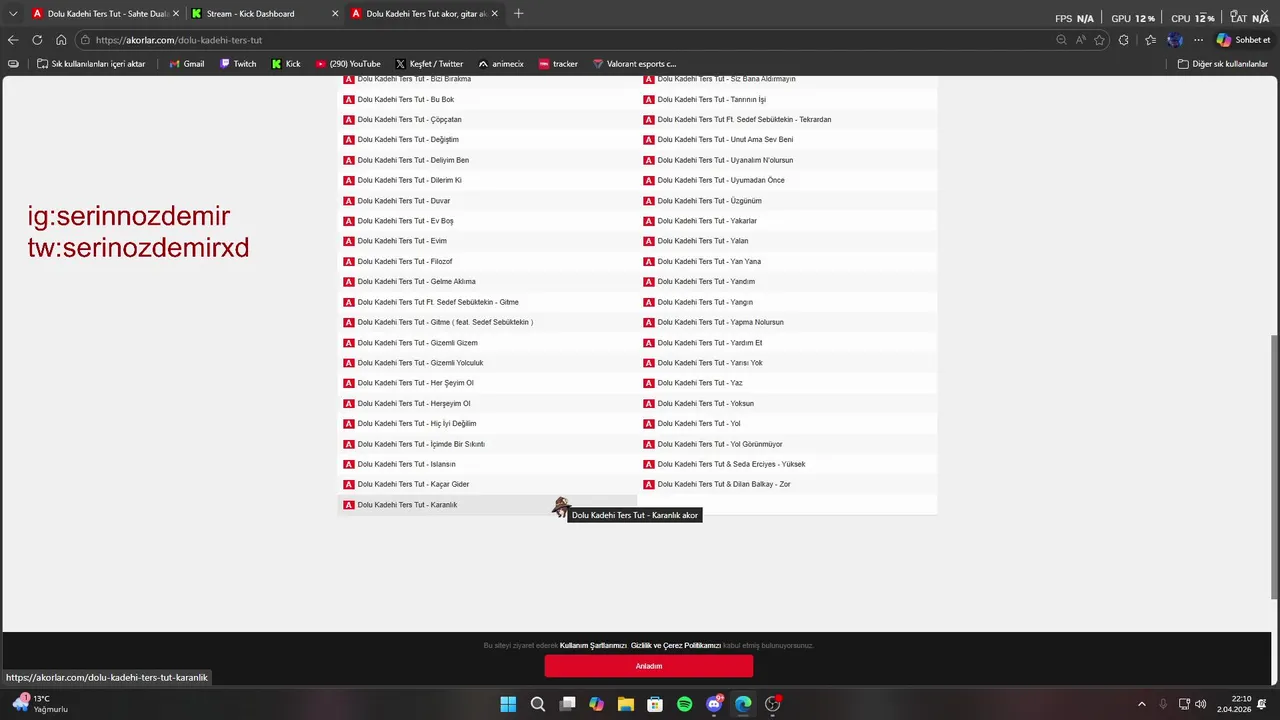Open the Favorites list icon
This screenshot has width=1280, height=720.
[x=1150, y=40]
